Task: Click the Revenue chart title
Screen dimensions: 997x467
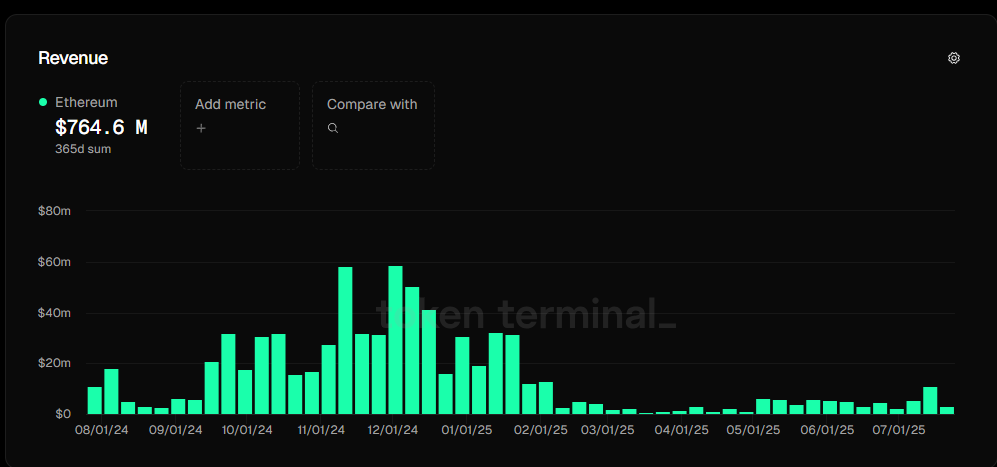Action: click(73, 58)
